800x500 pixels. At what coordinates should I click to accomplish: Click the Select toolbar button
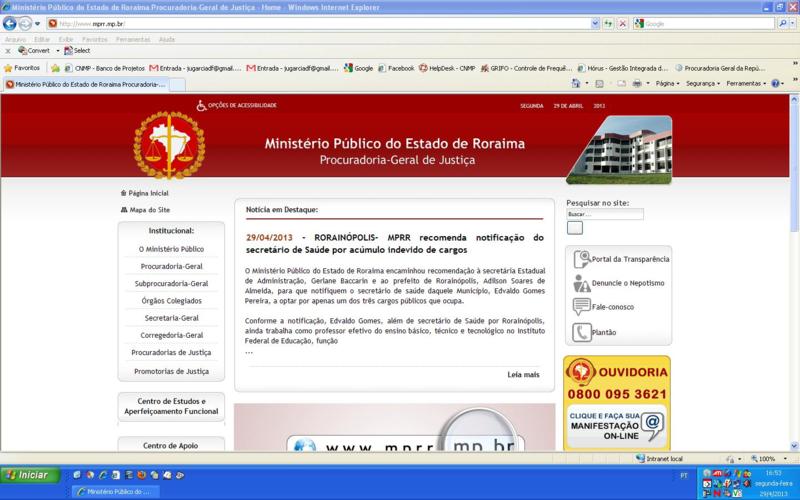[x=77, y=51]
